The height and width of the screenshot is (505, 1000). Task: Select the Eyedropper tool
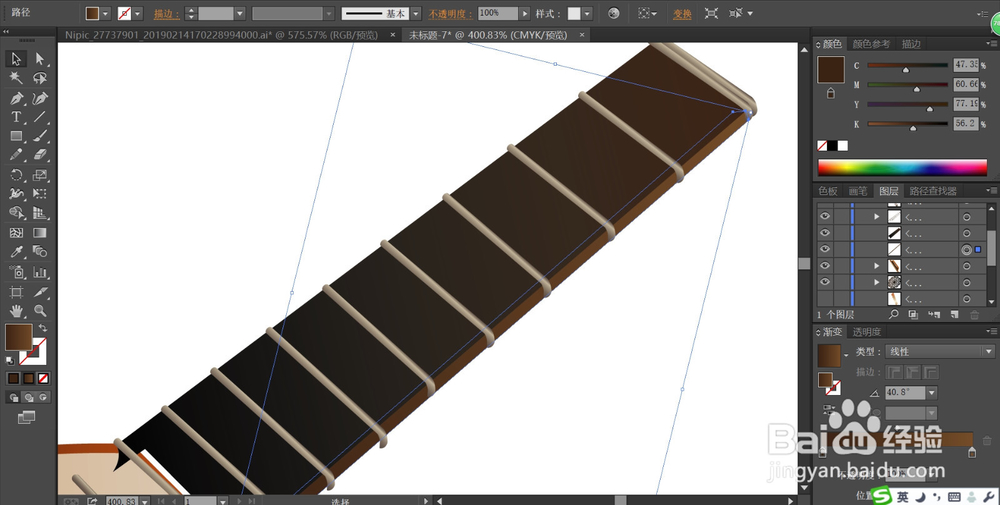16,252
